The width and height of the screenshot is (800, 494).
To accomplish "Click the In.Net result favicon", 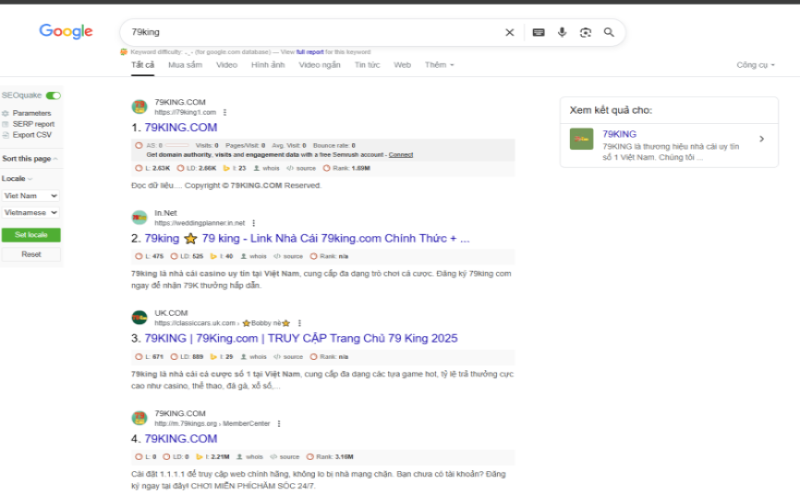I will [x=139, y=217].
